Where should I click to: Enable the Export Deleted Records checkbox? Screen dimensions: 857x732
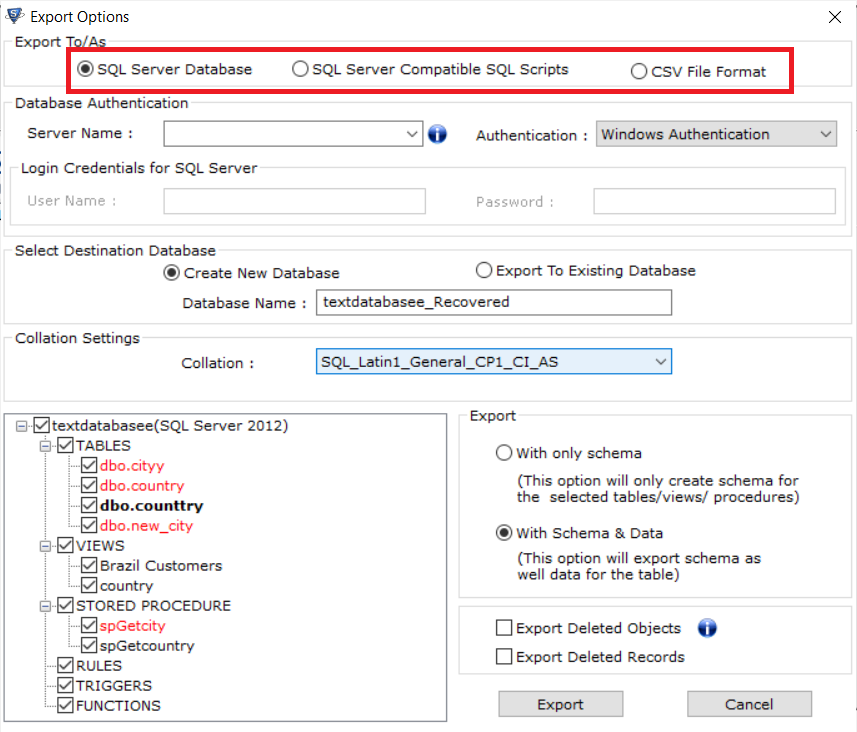(x=505, y=657)
